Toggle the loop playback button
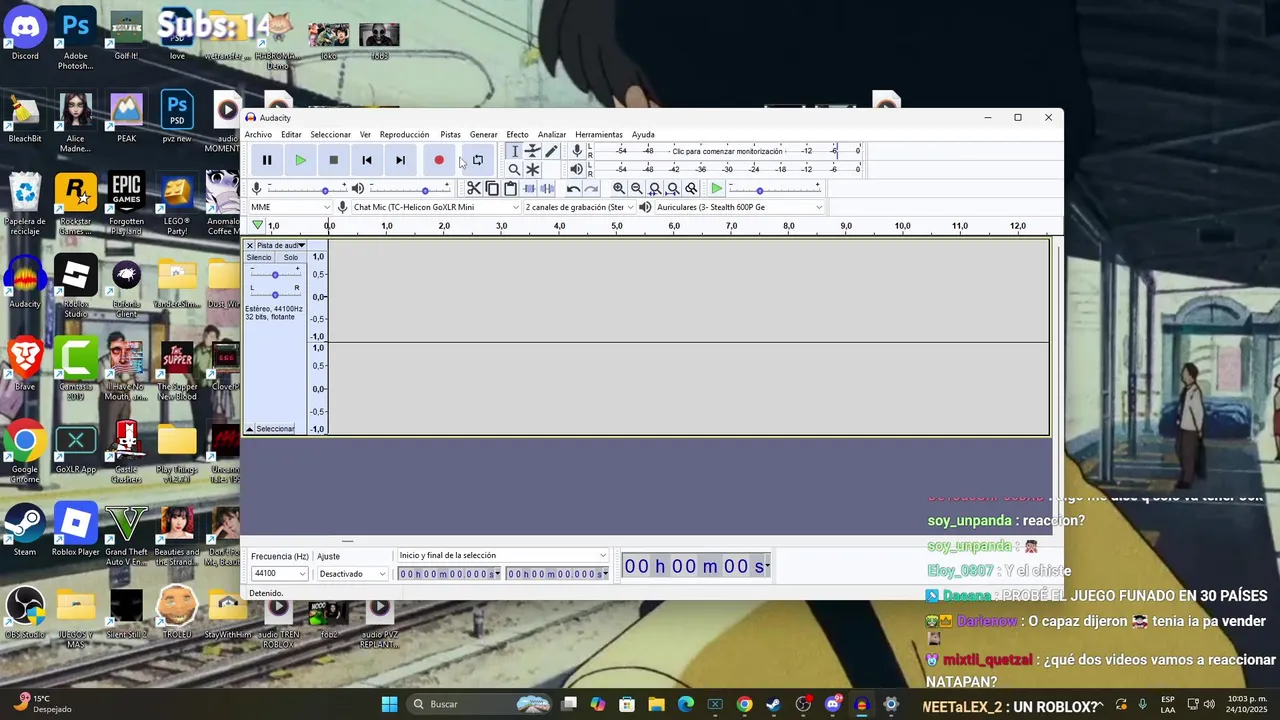 coord(478,160)
